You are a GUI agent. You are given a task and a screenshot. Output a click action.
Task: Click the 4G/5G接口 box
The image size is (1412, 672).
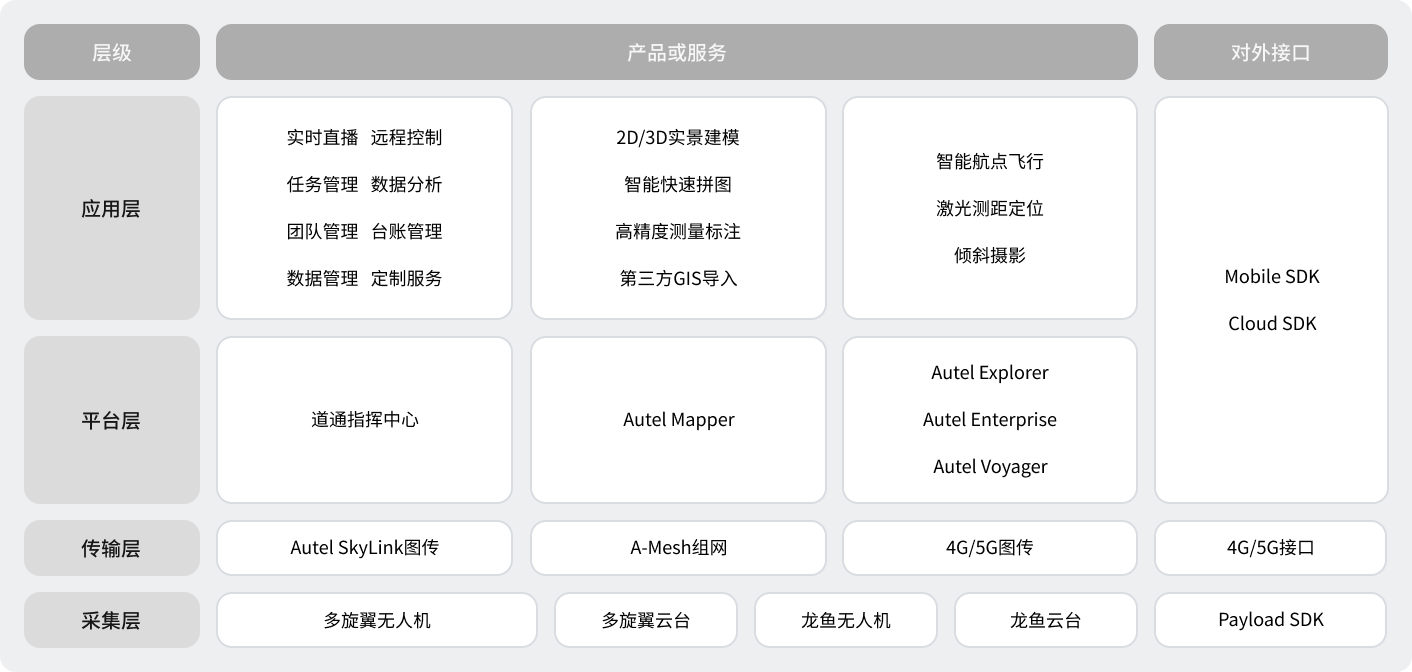click(1271, 548)
